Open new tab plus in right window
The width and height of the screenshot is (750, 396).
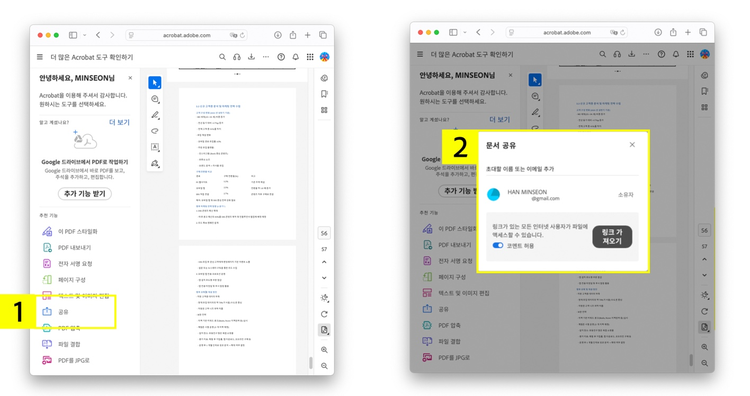pyautogui.click(x=688, y=32)
